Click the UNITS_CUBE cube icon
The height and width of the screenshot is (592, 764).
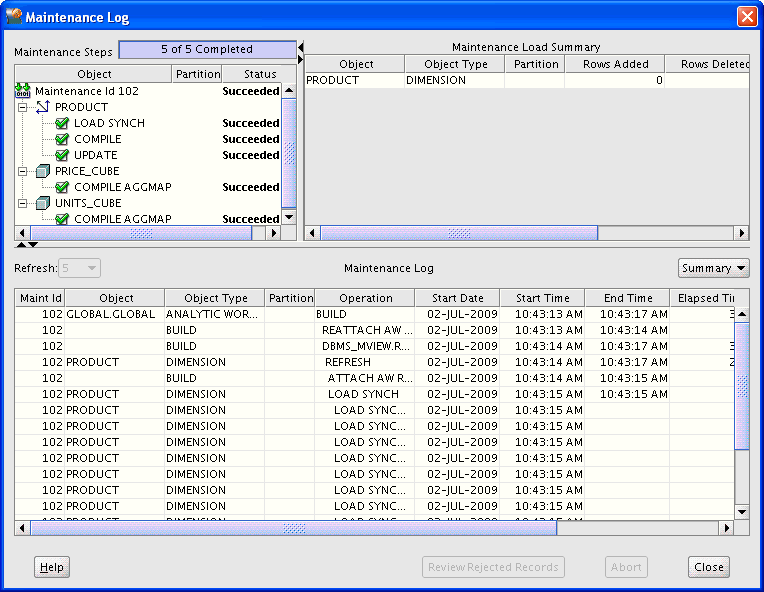coord(43,203)
